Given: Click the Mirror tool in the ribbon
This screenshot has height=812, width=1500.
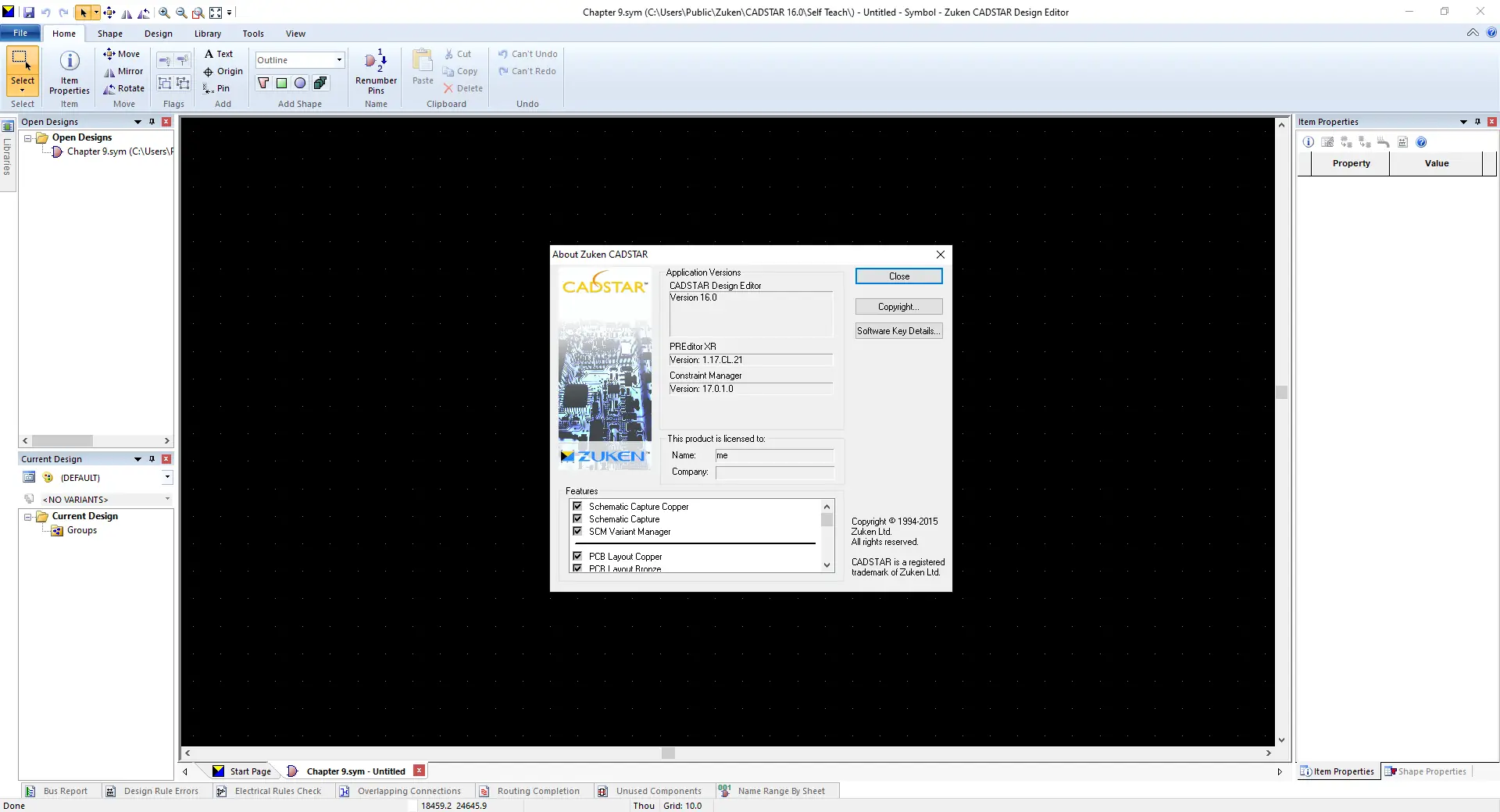Looking at the screenshot, I should click(x=123, y=71).
